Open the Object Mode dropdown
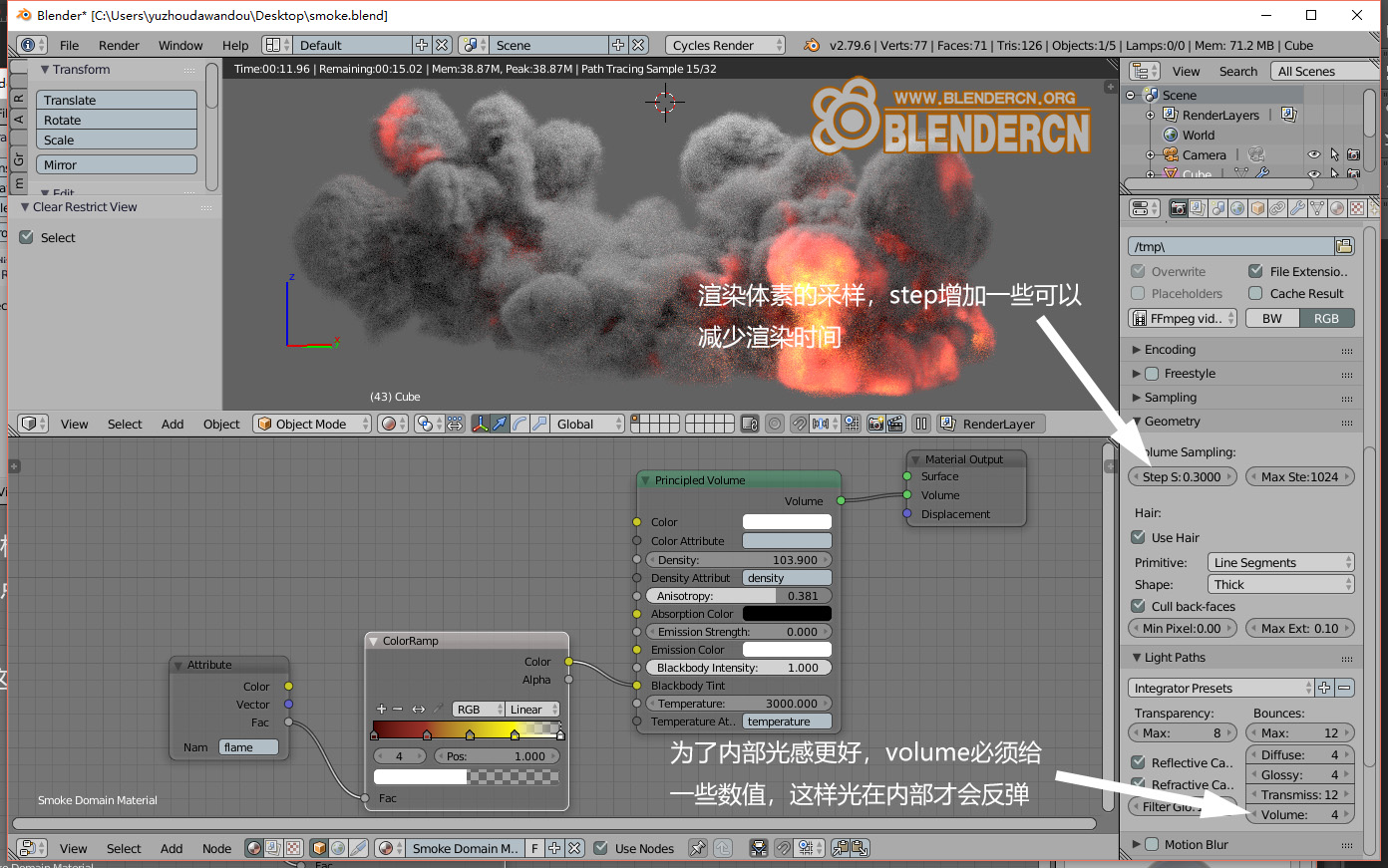This screenshot has height=868, width=1388. (x=312, y=424)
